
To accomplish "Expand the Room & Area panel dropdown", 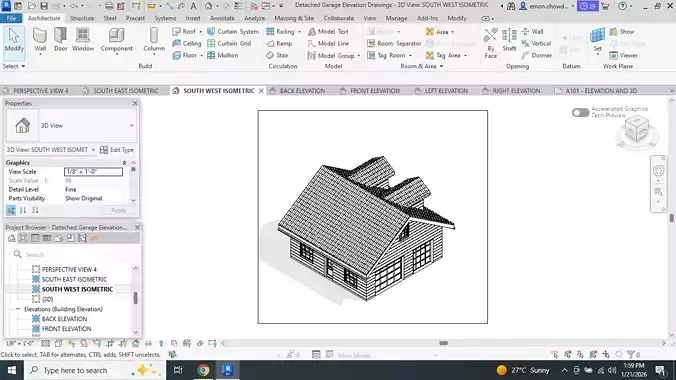I will [x=422, y=66].
